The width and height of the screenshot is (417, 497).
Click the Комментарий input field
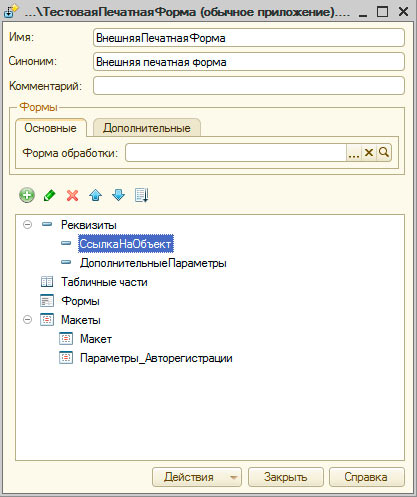(x=249, y=86)
